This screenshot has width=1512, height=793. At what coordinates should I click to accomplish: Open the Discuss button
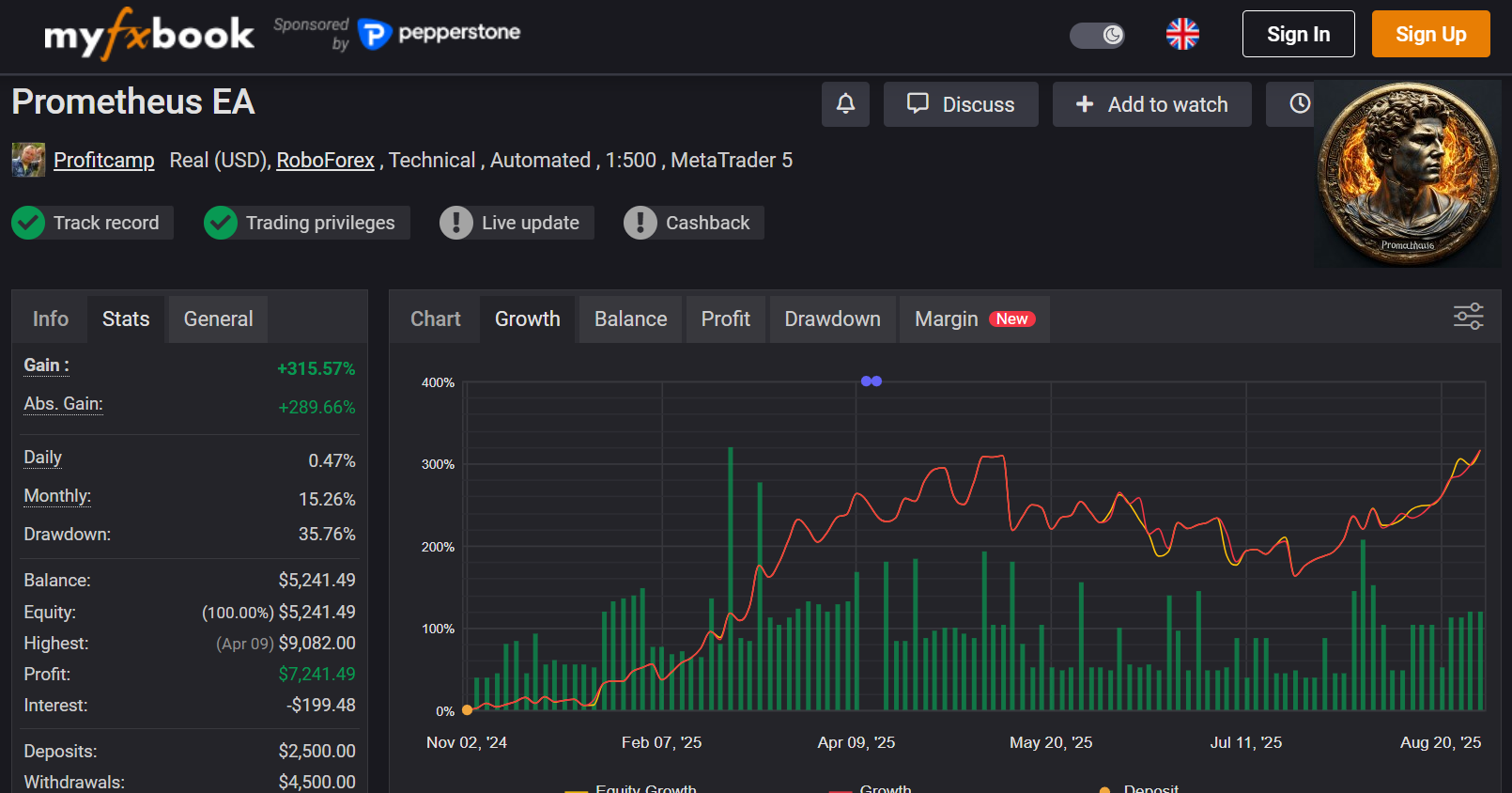click(x=961, y=104)
